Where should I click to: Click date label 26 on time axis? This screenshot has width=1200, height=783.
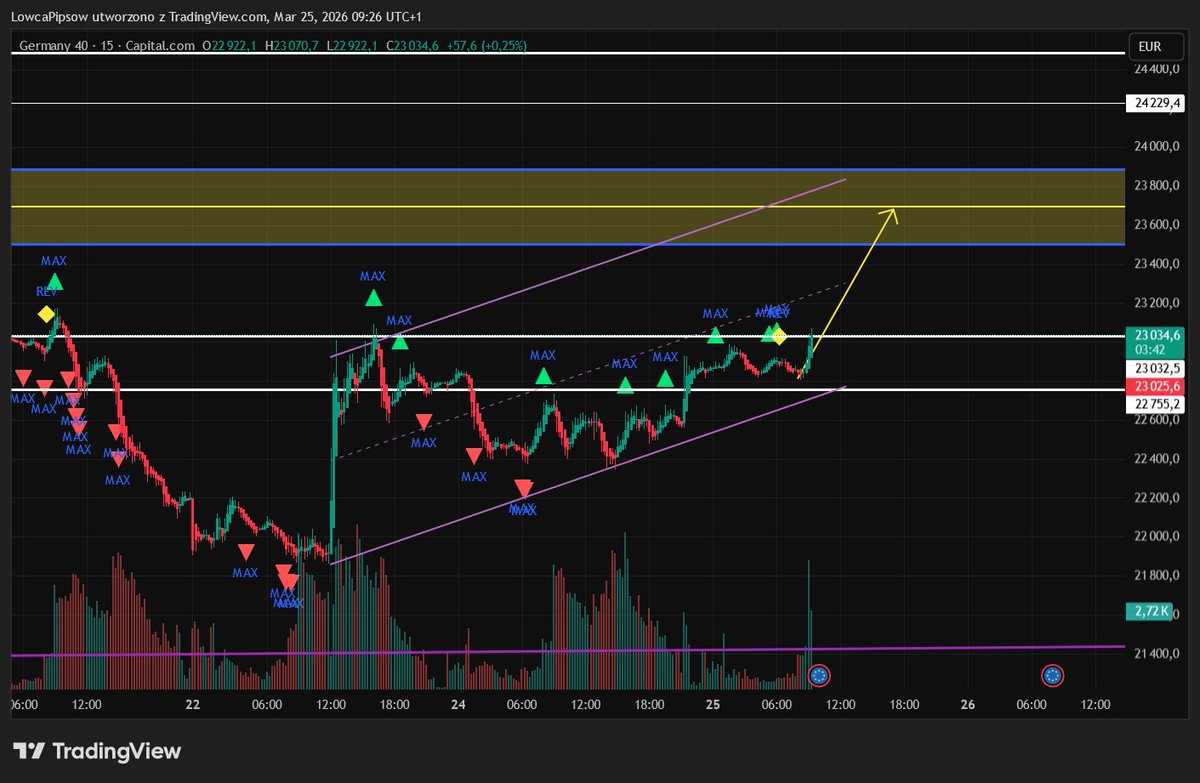tap(968, 705)
